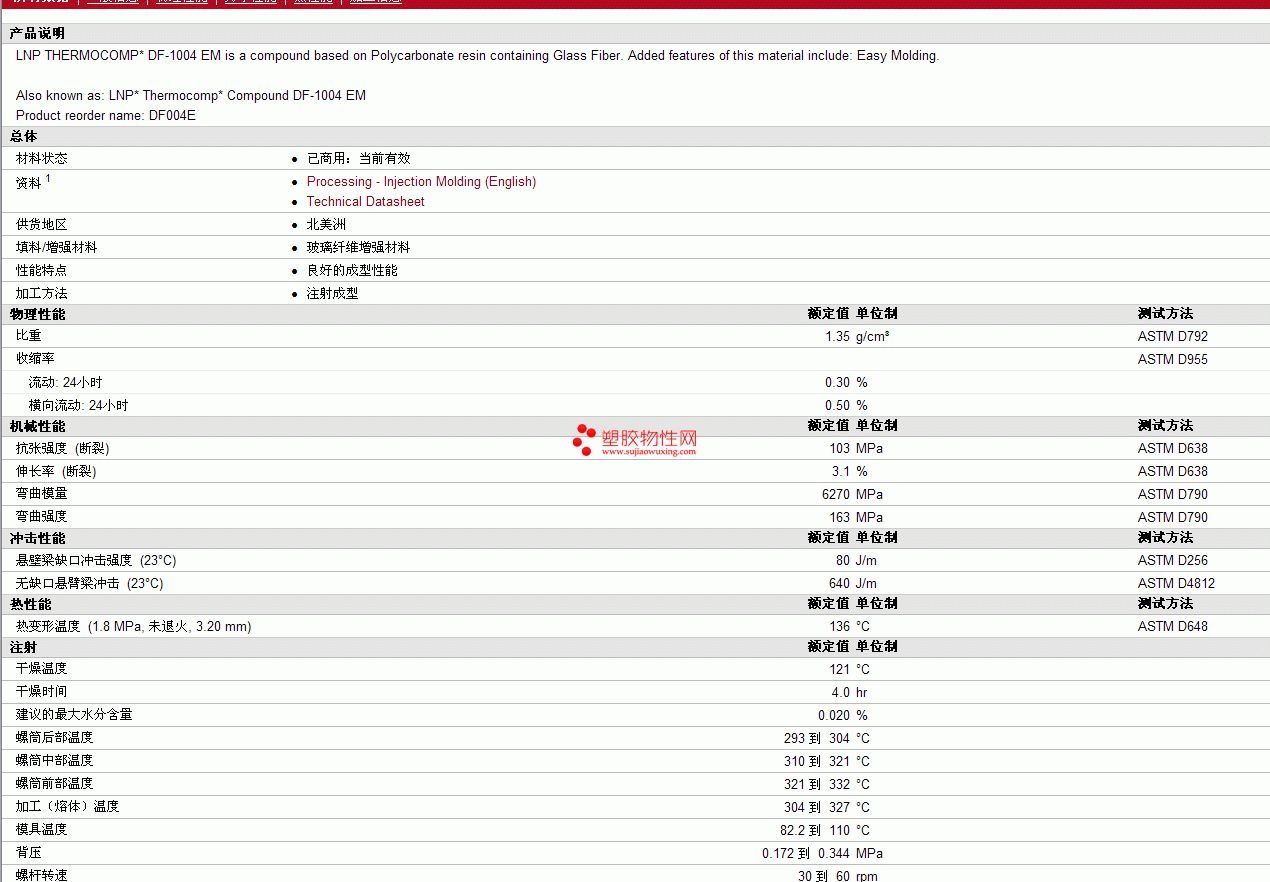
Task: Select the value 良好的成型性能
Action: pyautogui.click(x=352, y=270)
